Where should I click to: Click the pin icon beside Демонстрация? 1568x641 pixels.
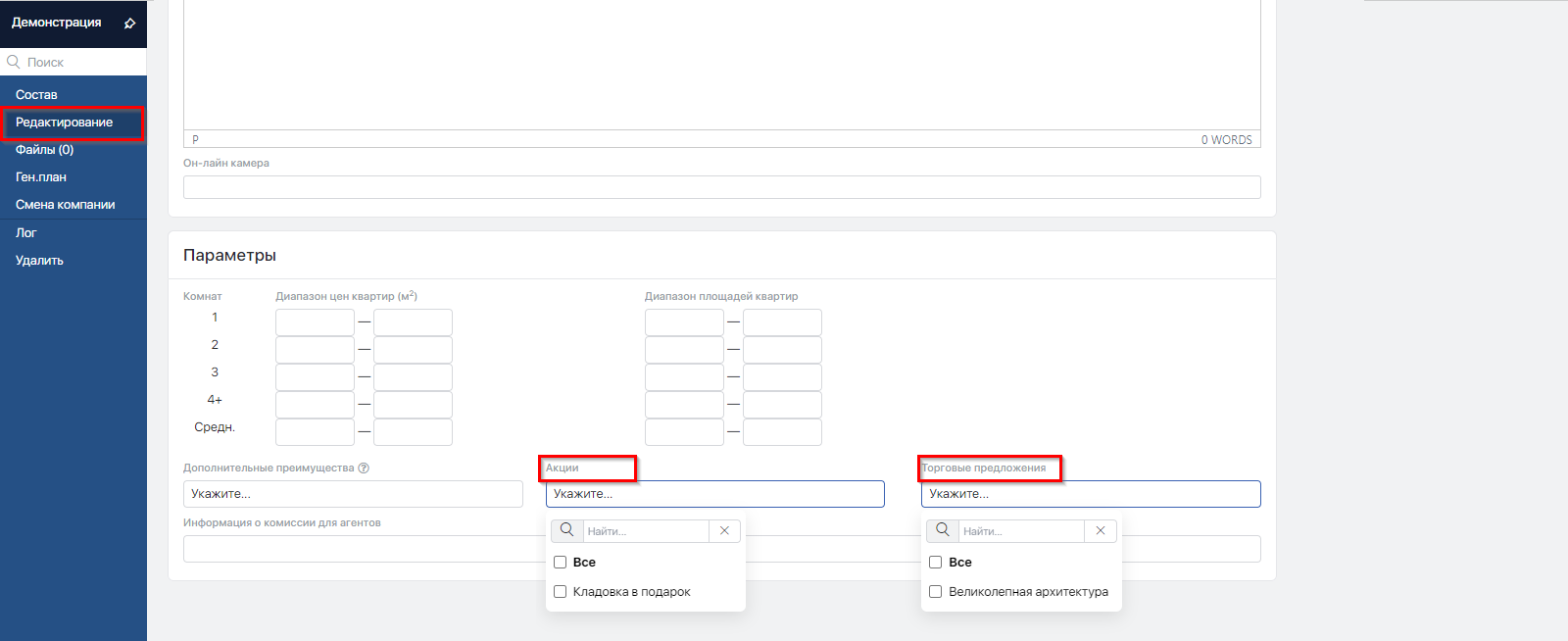(x=129, y=24)
